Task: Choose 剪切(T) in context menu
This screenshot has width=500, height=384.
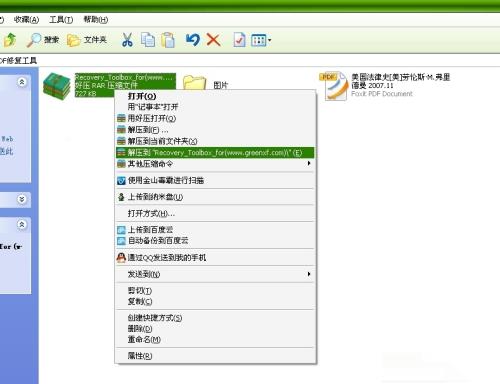Action: tap(215, 291)
